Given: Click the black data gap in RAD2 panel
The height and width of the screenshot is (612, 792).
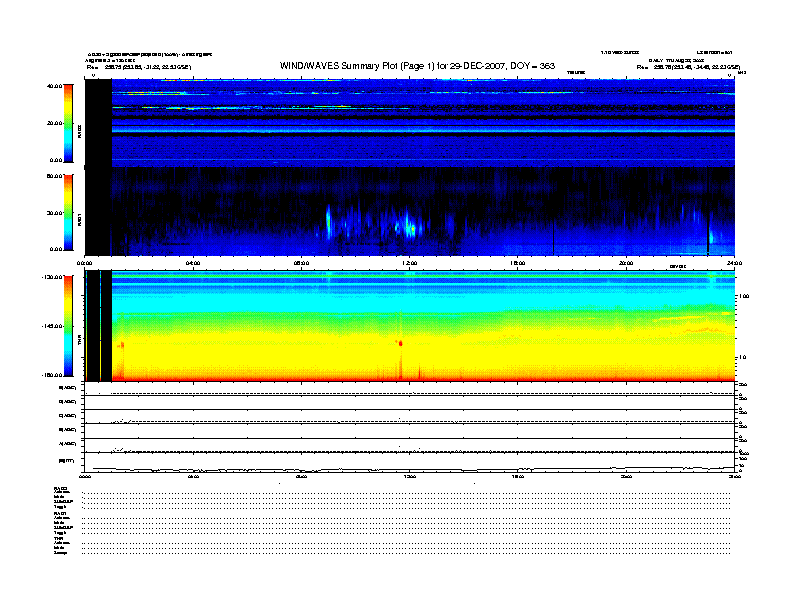Looking at the screenshot, I should point(98,123).
